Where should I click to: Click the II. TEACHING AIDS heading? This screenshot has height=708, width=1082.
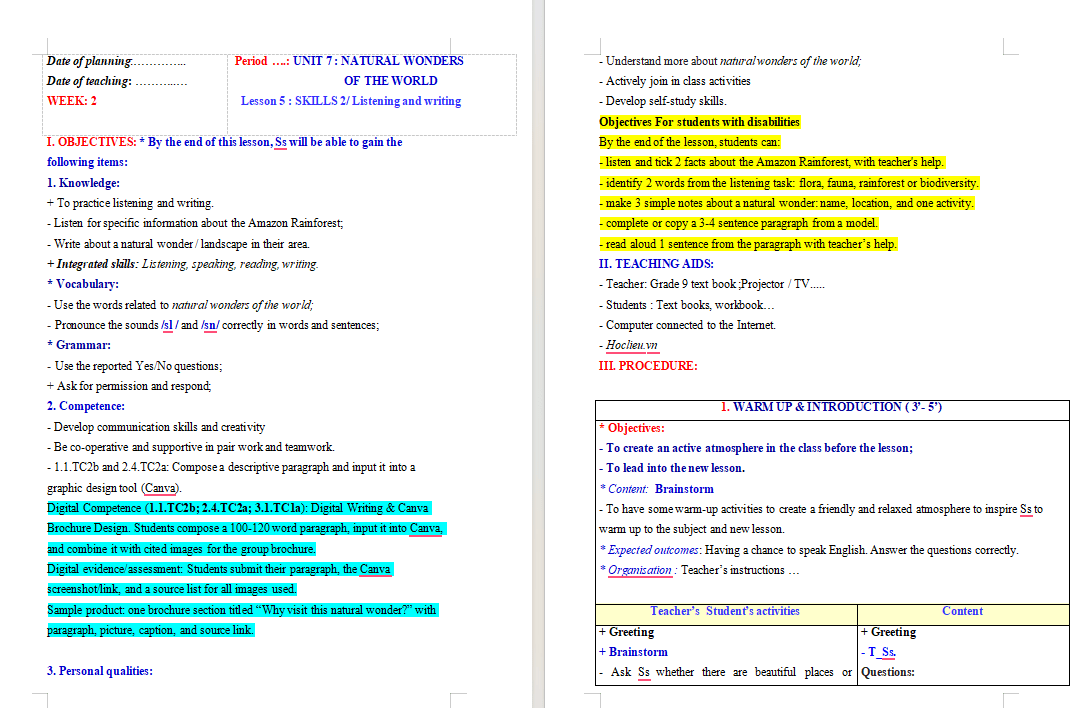click(x=656, y=264)
